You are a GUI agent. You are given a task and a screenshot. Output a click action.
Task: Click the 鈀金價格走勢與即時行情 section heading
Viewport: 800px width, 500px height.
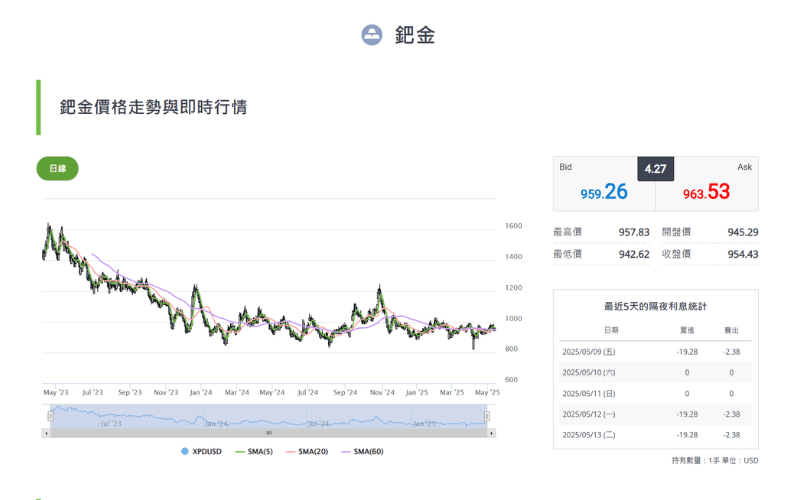coord(154,107)
